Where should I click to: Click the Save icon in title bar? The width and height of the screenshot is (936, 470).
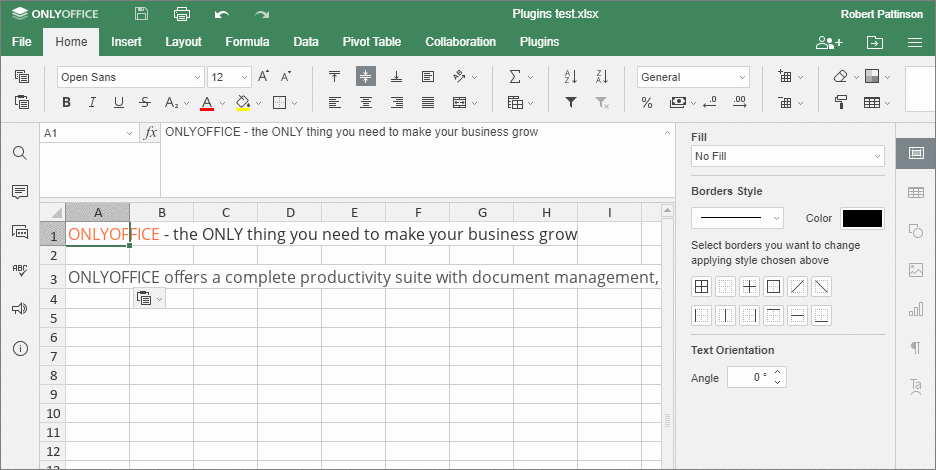(x=141, y=14)
